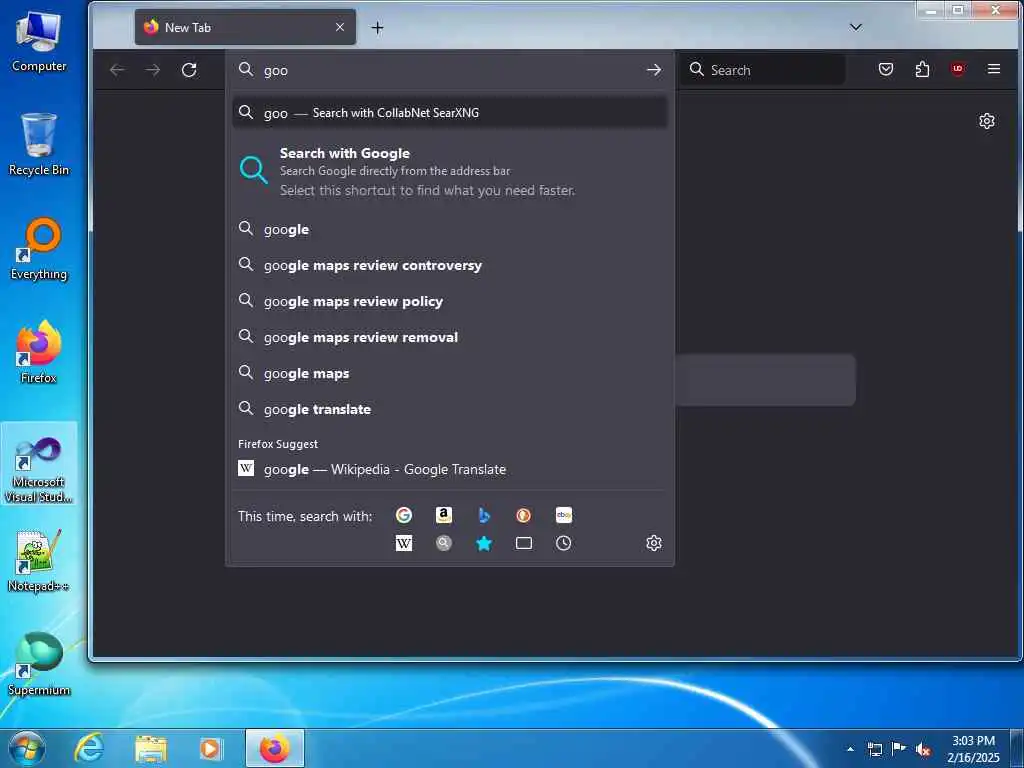Search this time with DuckDuckGo icon
Screen dimensions: 1024x768
point(524,515)
